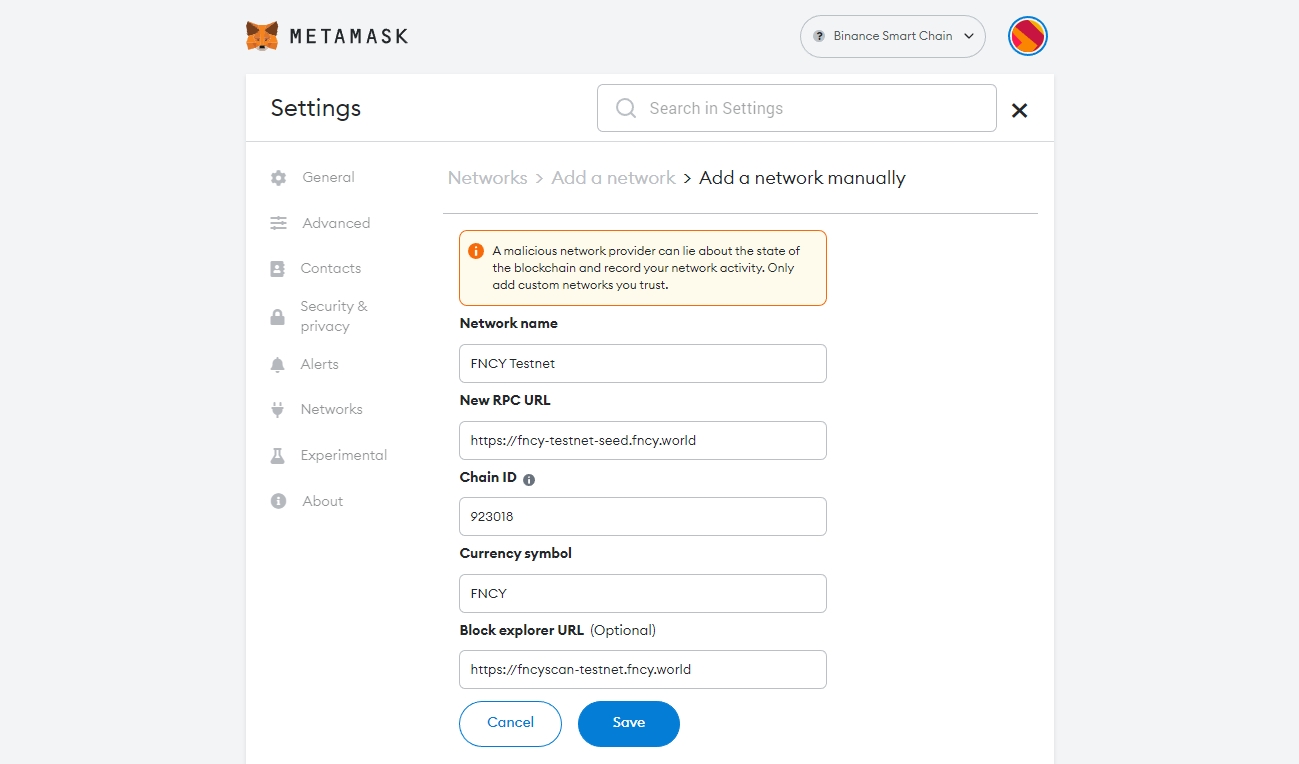Click the Contacts book icon

[x=278, y=269]
